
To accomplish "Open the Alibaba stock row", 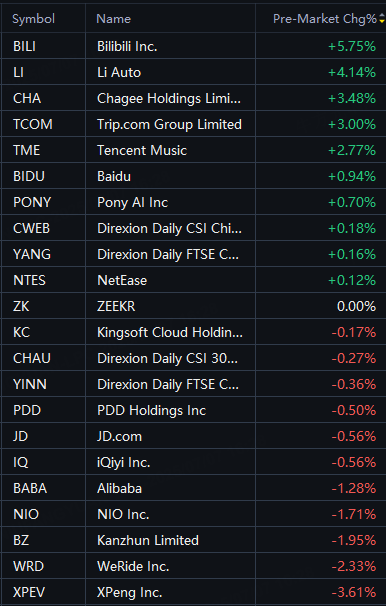I will (193, 488).
